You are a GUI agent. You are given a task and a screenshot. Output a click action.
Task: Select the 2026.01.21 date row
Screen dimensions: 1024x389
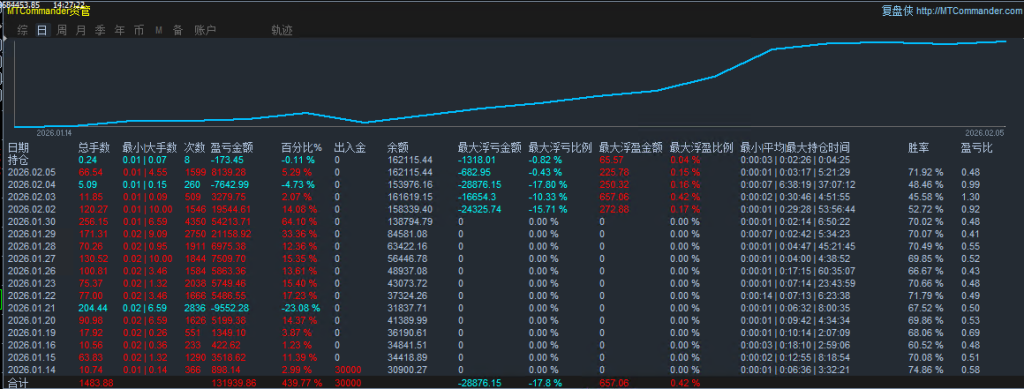31,308
